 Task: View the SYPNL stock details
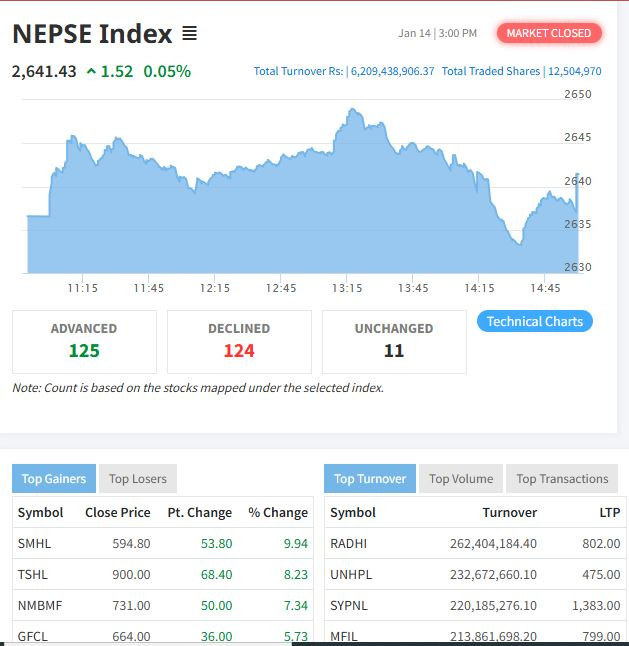(349, 605)
